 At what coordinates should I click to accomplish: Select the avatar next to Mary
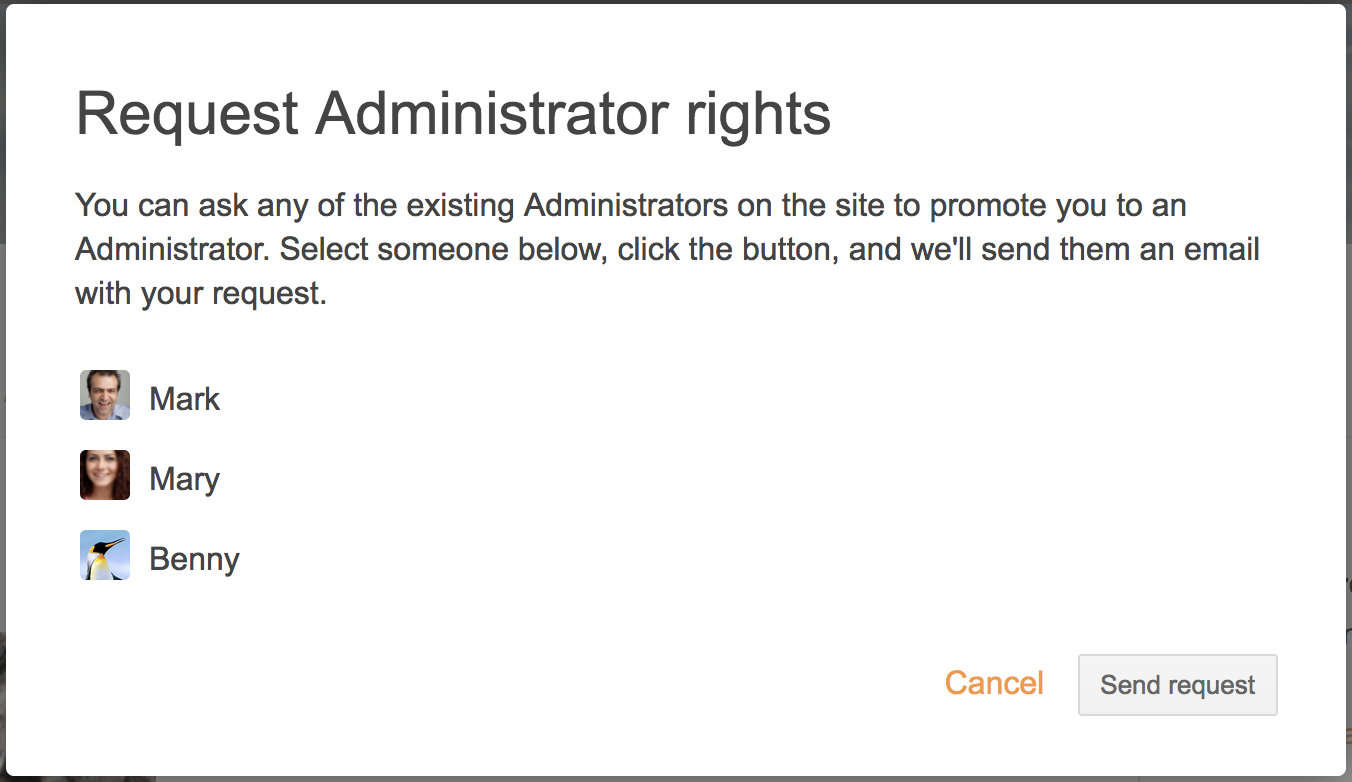104,475
